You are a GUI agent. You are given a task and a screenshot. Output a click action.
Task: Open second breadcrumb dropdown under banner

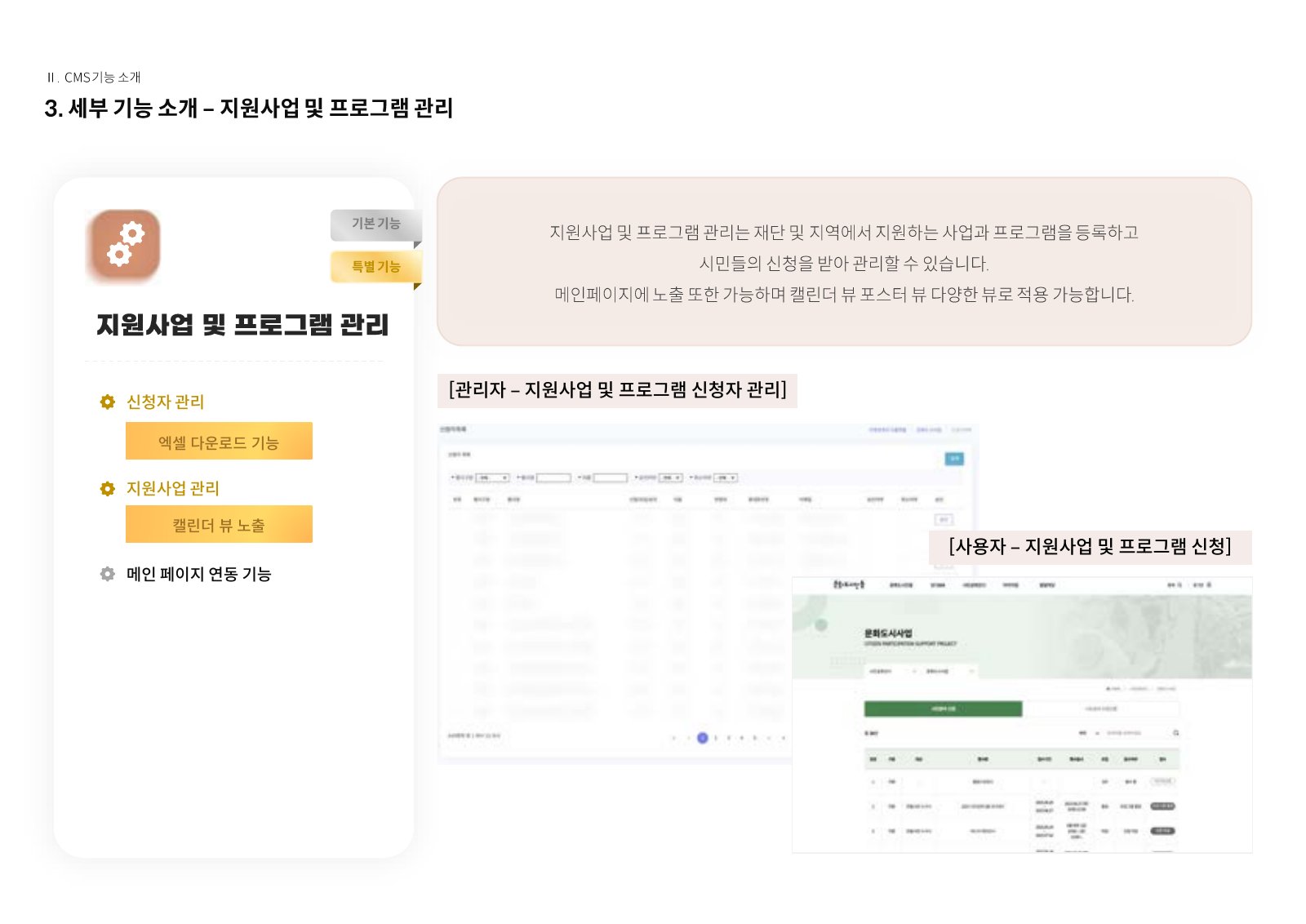pos(949,671)
